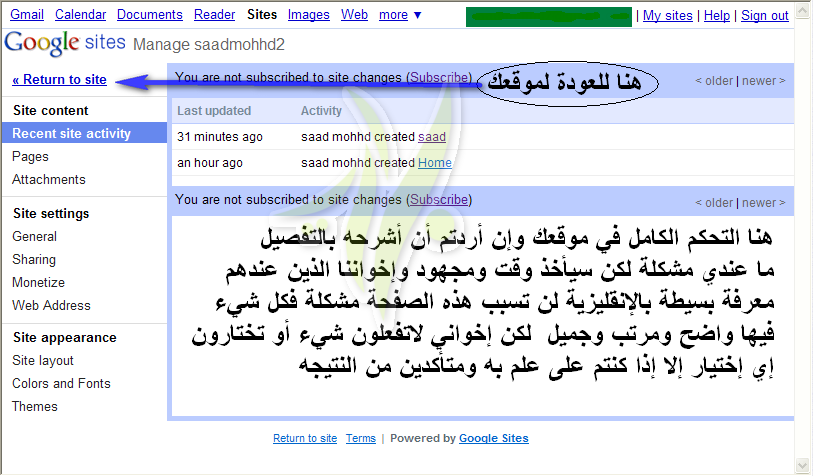Click the 'Last updated' column header
The width and height of the screenshot is (813, 476).
[x=214, y=111]
